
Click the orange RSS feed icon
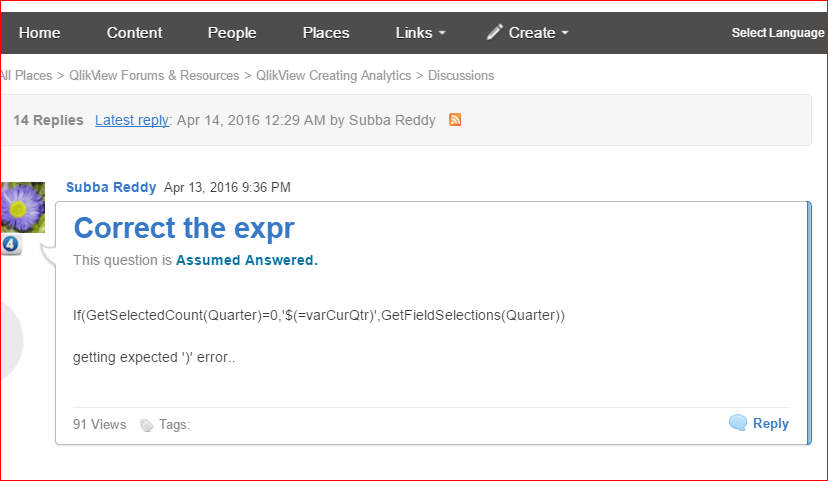coord(455,120)
